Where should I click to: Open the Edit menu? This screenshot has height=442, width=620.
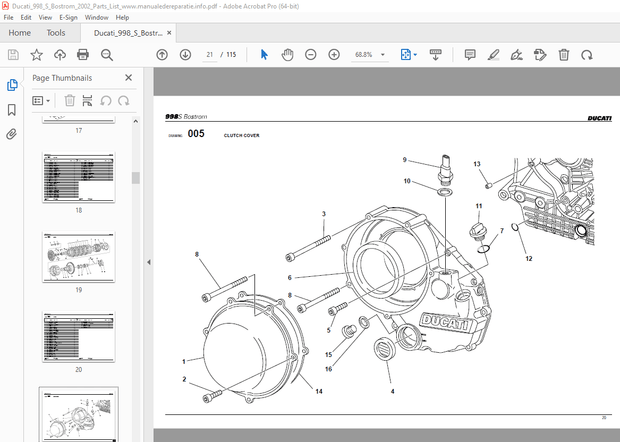click(26, 17)
